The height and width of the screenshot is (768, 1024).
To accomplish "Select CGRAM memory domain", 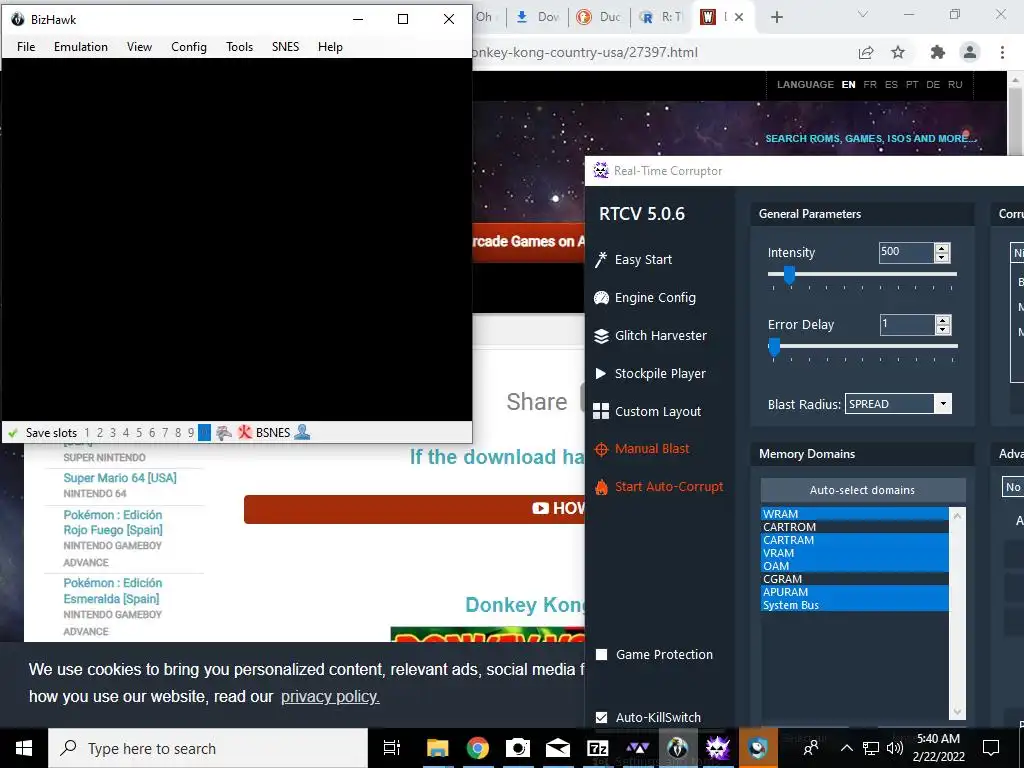I will tap(855, 579).
